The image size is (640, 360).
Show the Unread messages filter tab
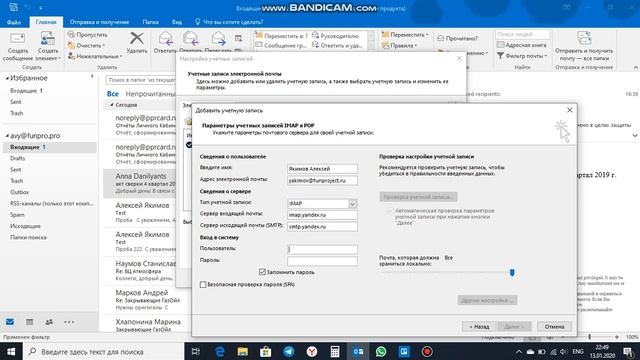click(x=150, y=94)
